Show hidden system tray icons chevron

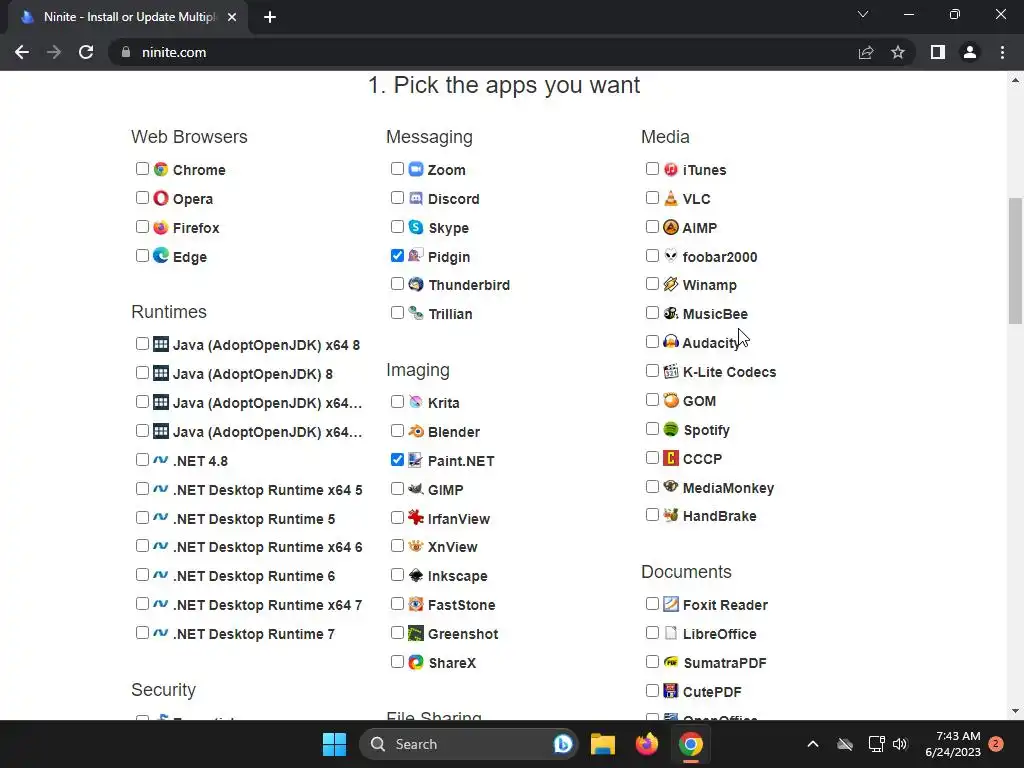click(813, 744)
